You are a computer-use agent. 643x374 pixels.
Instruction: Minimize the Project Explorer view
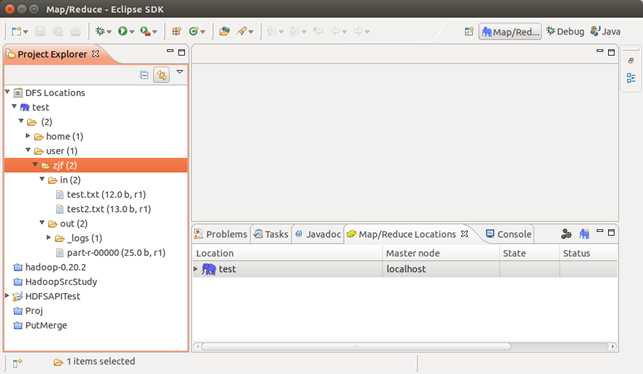click(170, 51)
